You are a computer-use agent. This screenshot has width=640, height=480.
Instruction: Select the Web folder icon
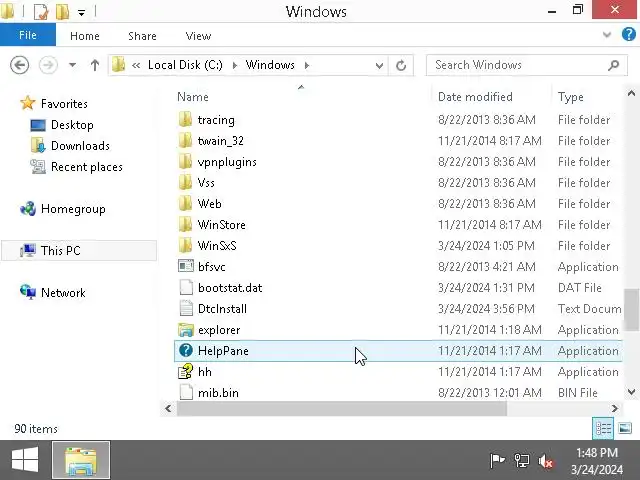point(185,204)
